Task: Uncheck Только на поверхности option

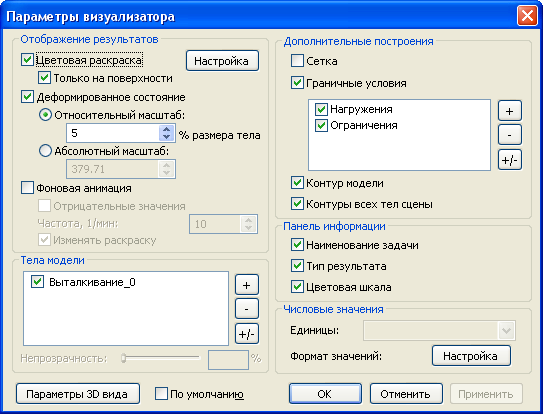Action: pyautogui.click(x=44, y=78)
